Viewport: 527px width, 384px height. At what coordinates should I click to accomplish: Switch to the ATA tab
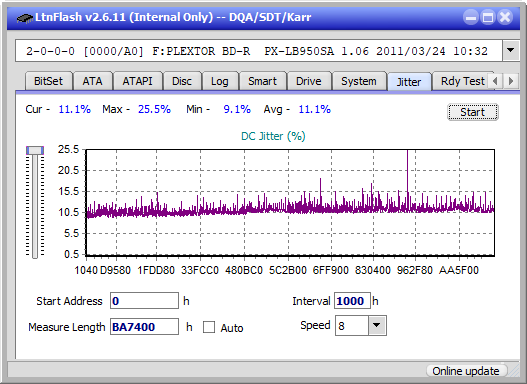point(92,81)
